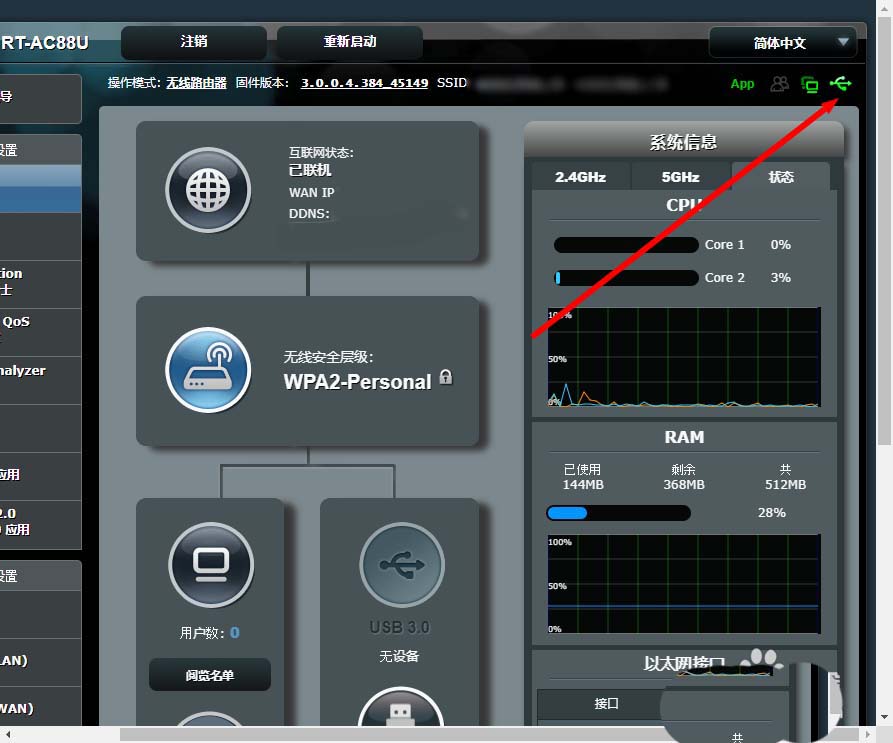893x743 pixels.
Task: Click the USB 3.0 device icon
Action: pos(402,565)
